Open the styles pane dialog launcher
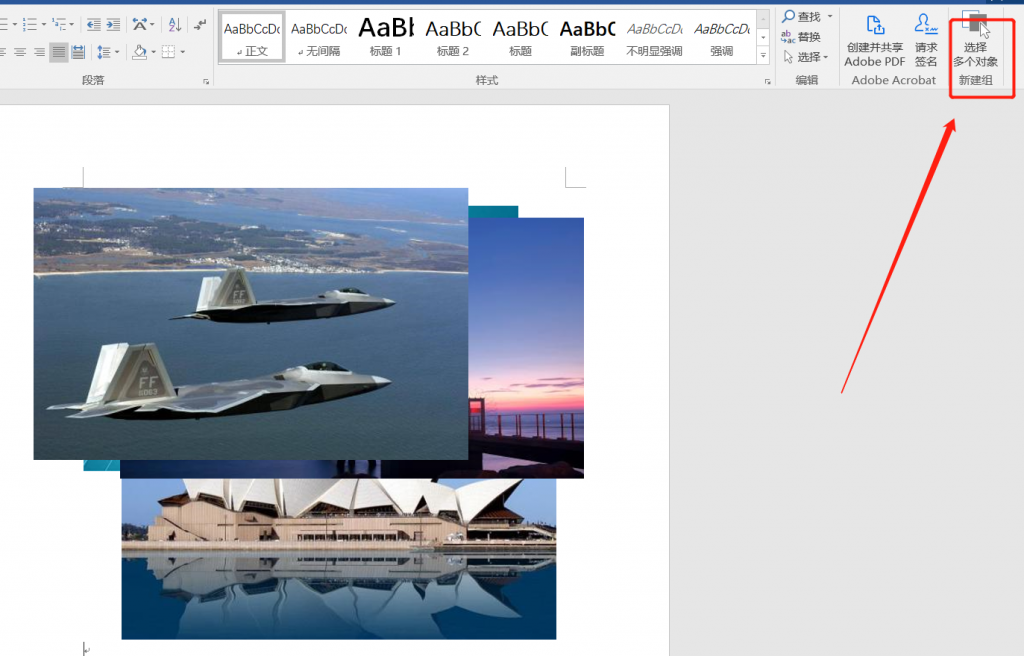The image size is (1024, 656). pyautogui.click(x=767, y=82)
